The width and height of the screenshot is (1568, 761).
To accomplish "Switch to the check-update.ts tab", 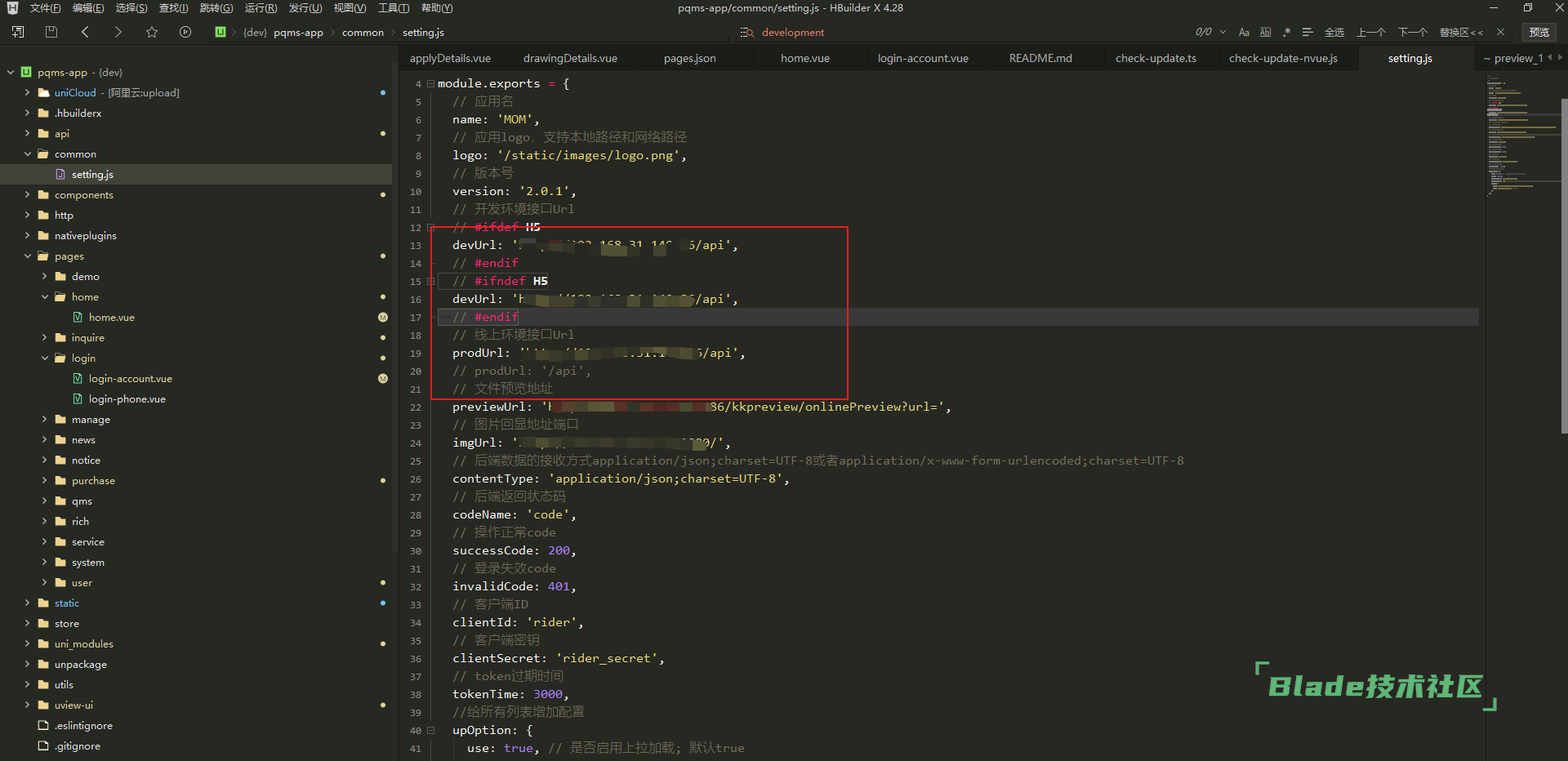I will [1156, 59].
